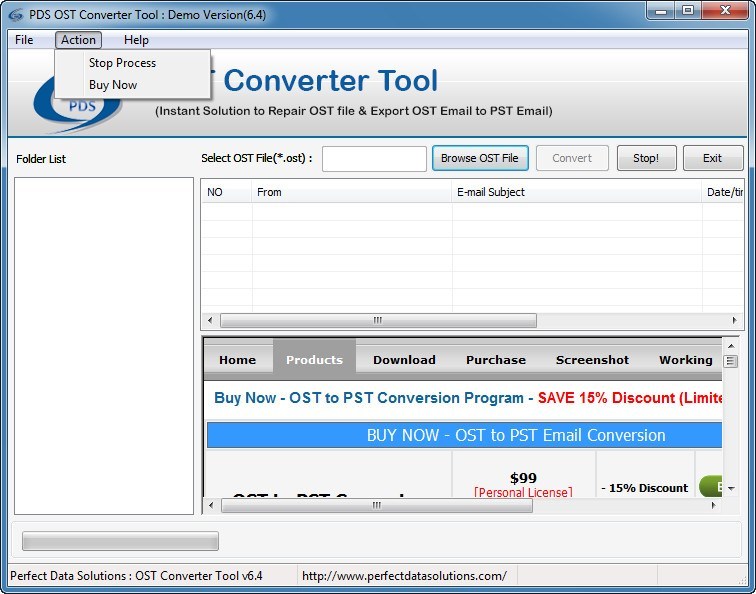Click the Perfect Data Solutions status text
The image size is (756, 594).
(x=136, y=576)
